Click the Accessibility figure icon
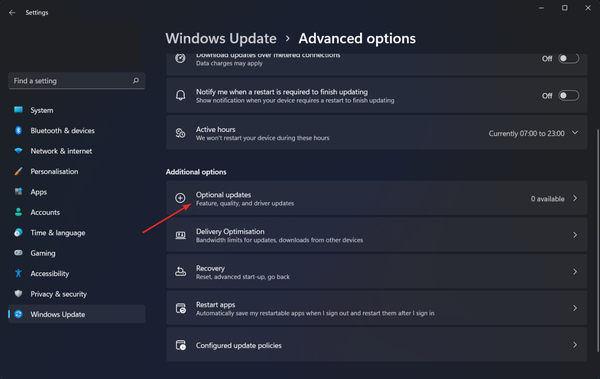The width and height of the screenshot is (600, 379). click(x=18, y=273)
